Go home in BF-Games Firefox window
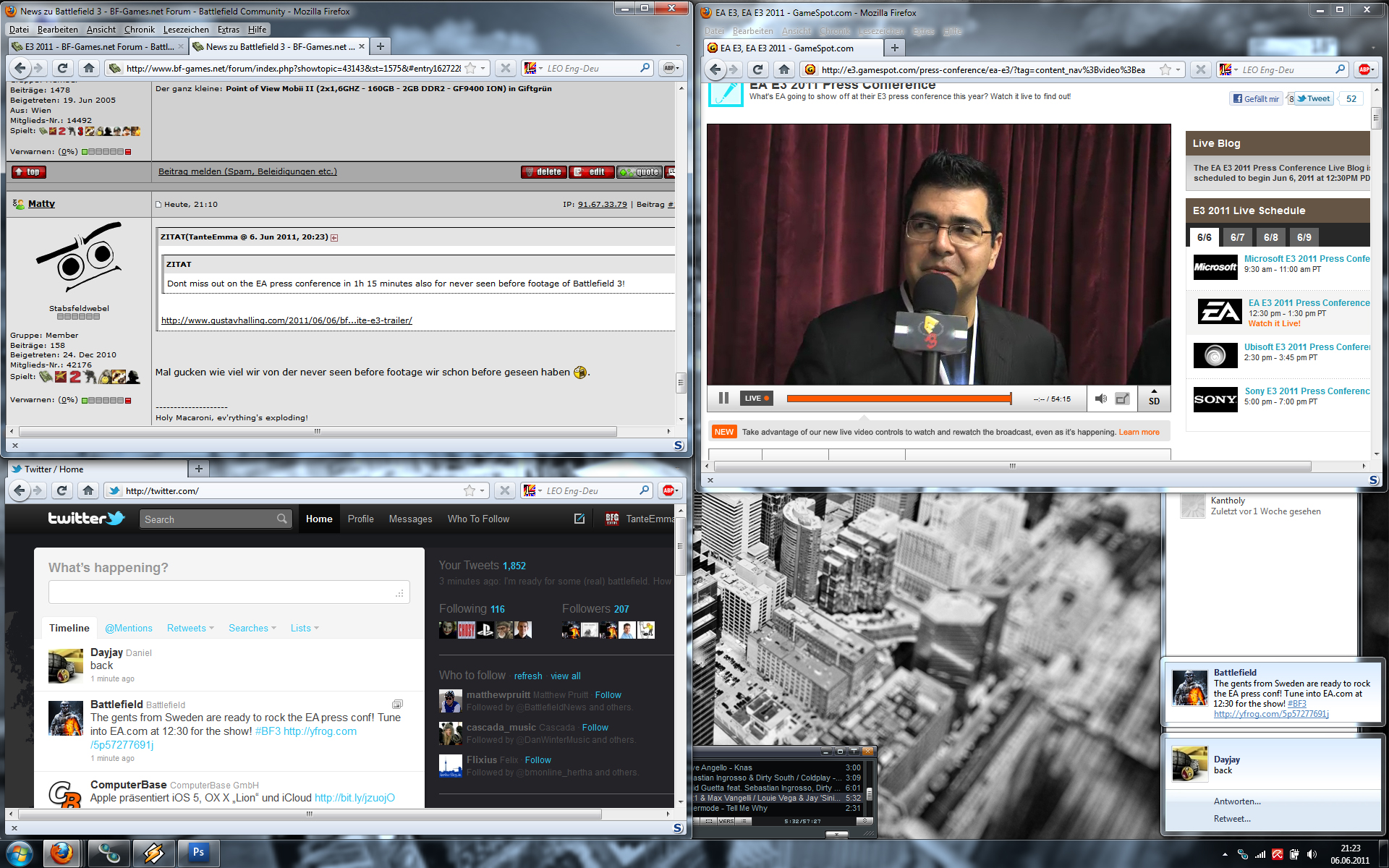 89,68
